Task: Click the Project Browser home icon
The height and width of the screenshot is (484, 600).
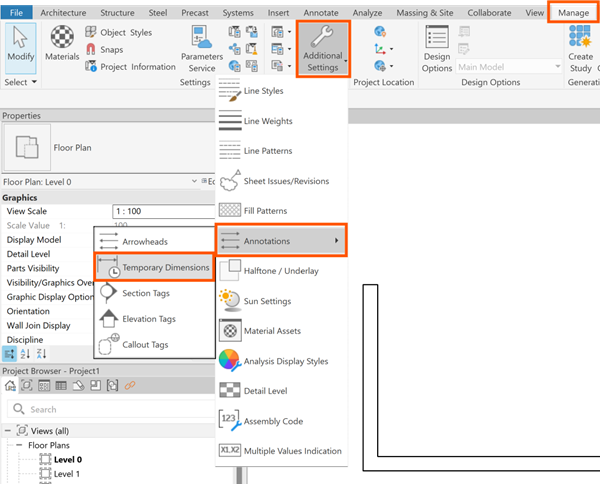Action: click(x=10, y=385)
